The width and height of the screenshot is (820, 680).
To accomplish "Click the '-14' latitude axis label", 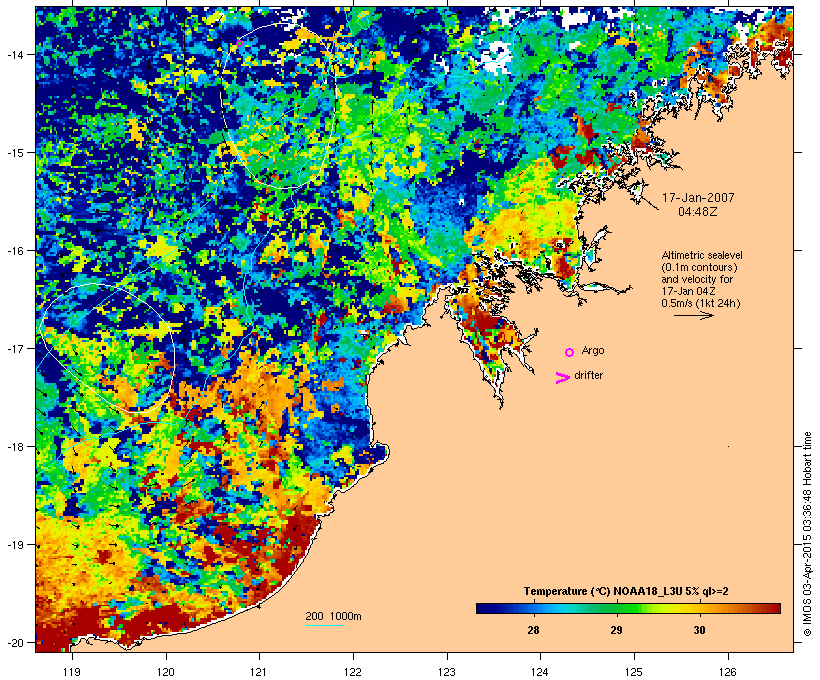I will point(14,54).
